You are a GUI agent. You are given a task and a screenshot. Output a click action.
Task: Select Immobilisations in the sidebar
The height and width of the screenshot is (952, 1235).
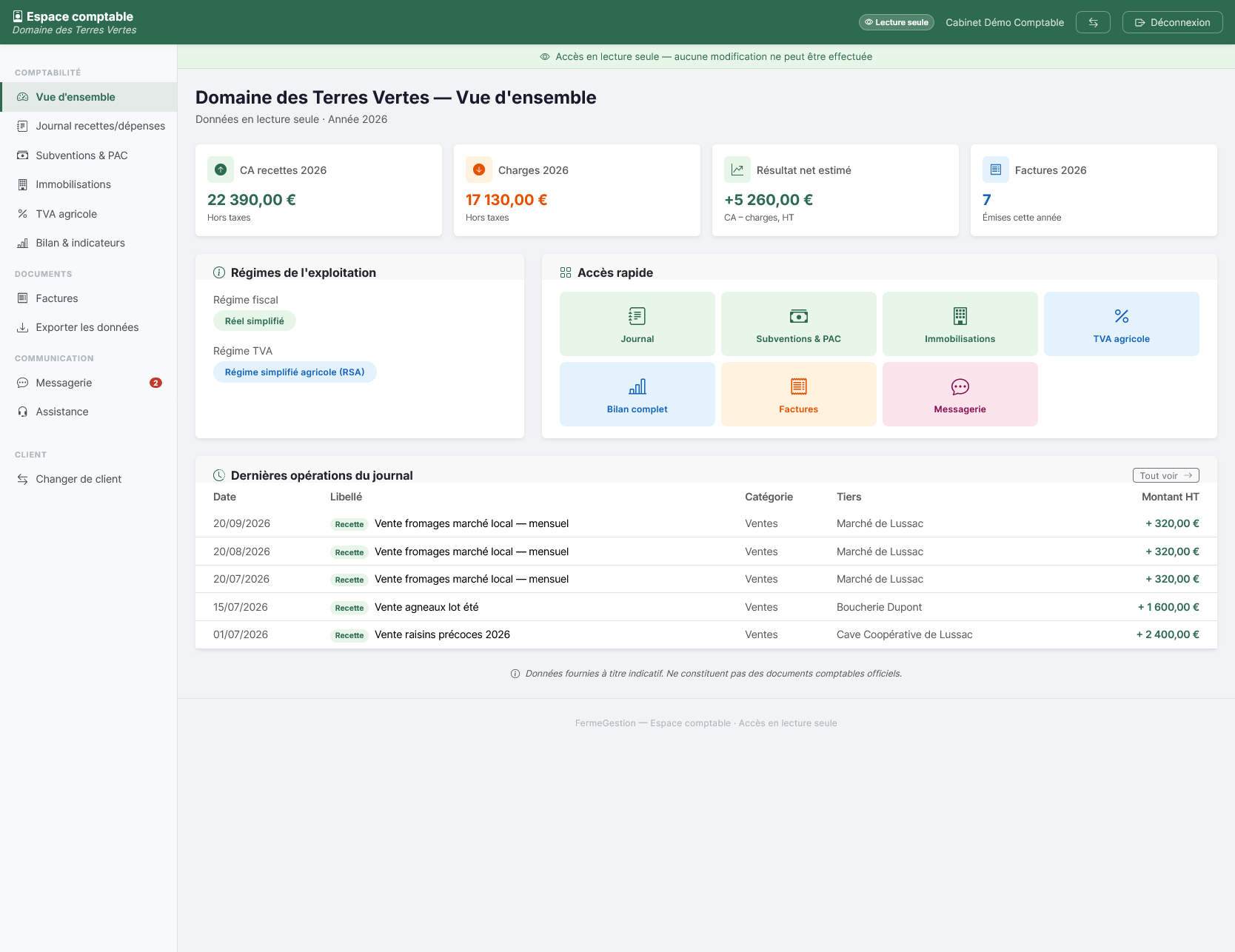89,184
